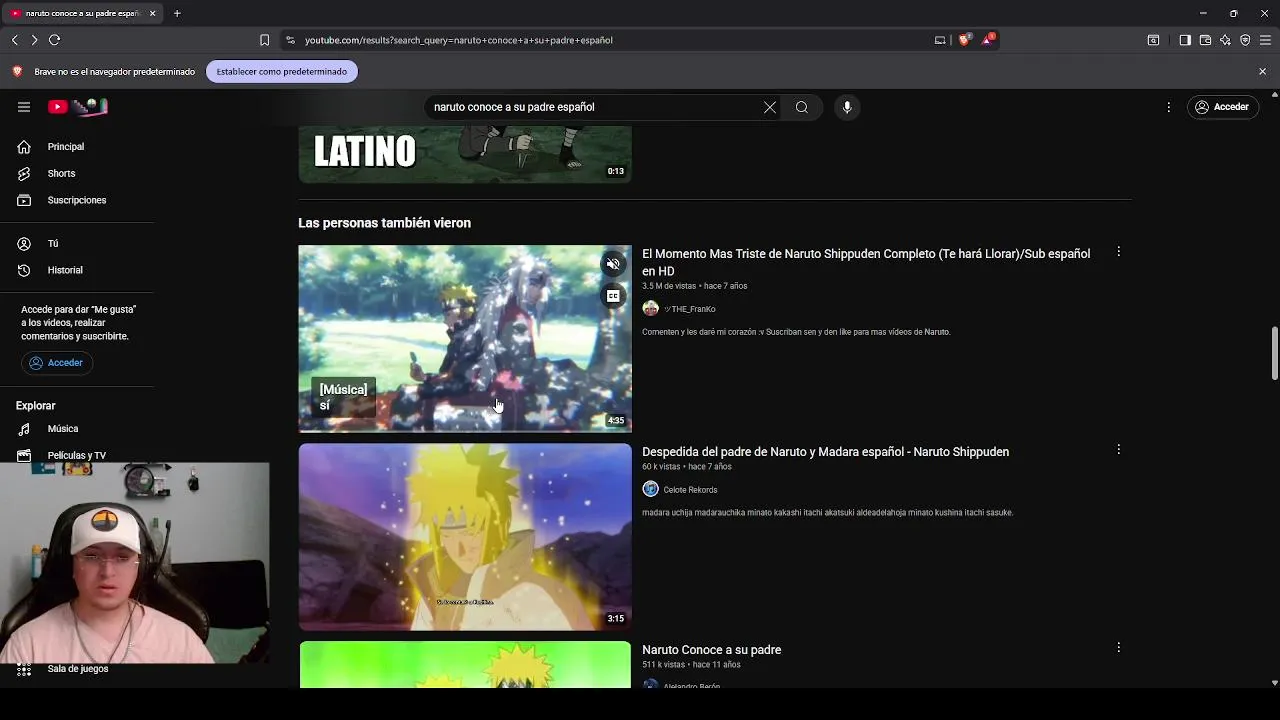Open the YouTube guide hamburger menu
The width and height of the screenshot is (1280, 720).
click(24, 107)
